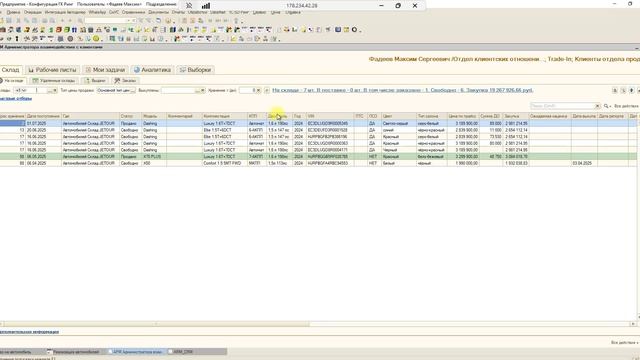Clear the table search field

coord(598,106)
